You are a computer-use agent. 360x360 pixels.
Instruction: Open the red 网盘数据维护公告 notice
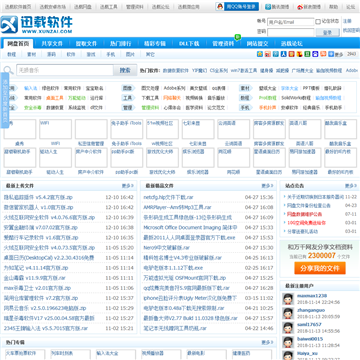[304, 214]
